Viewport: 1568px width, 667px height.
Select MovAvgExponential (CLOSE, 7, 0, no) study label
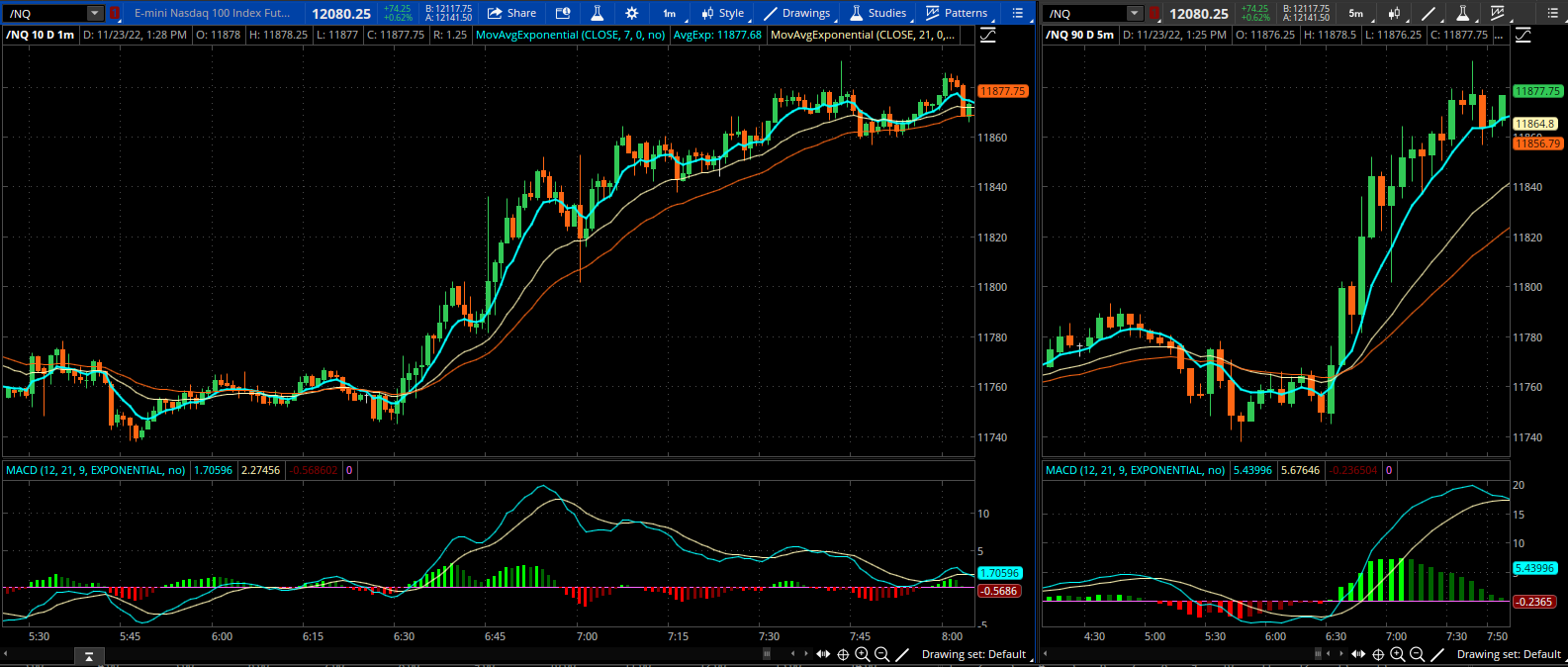570,35
